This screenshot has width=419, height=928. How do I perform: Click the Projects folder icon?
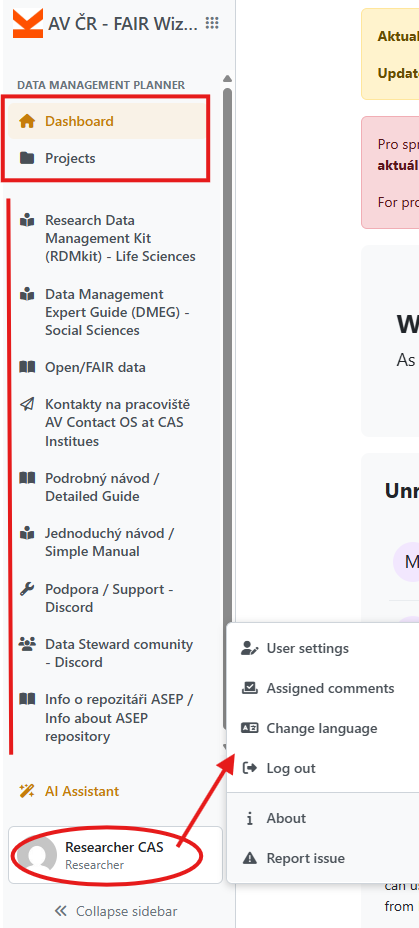pyautogui.click(x=27, y=158)
